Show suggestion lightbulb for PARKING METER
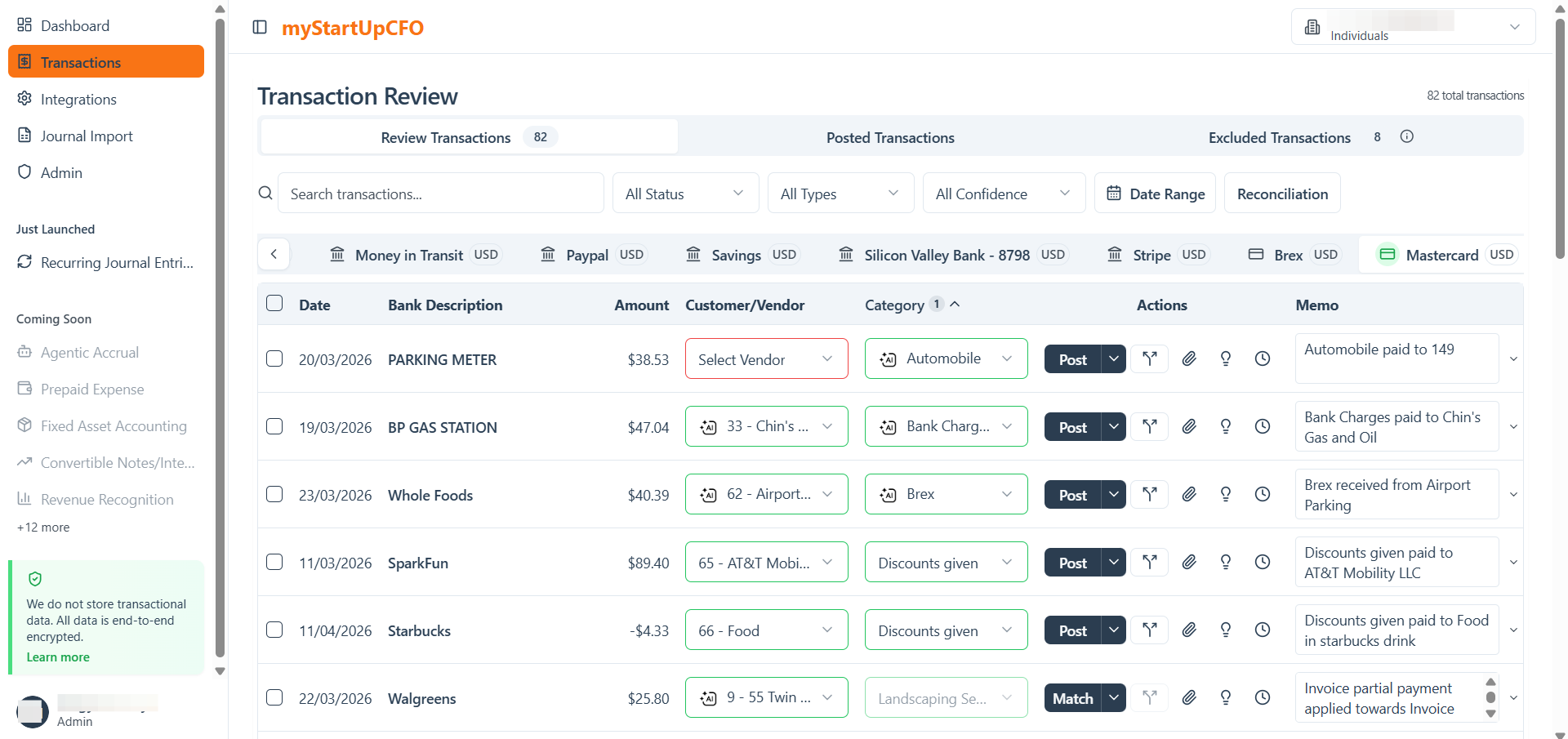1568x739 pixels. (1225, 358)
